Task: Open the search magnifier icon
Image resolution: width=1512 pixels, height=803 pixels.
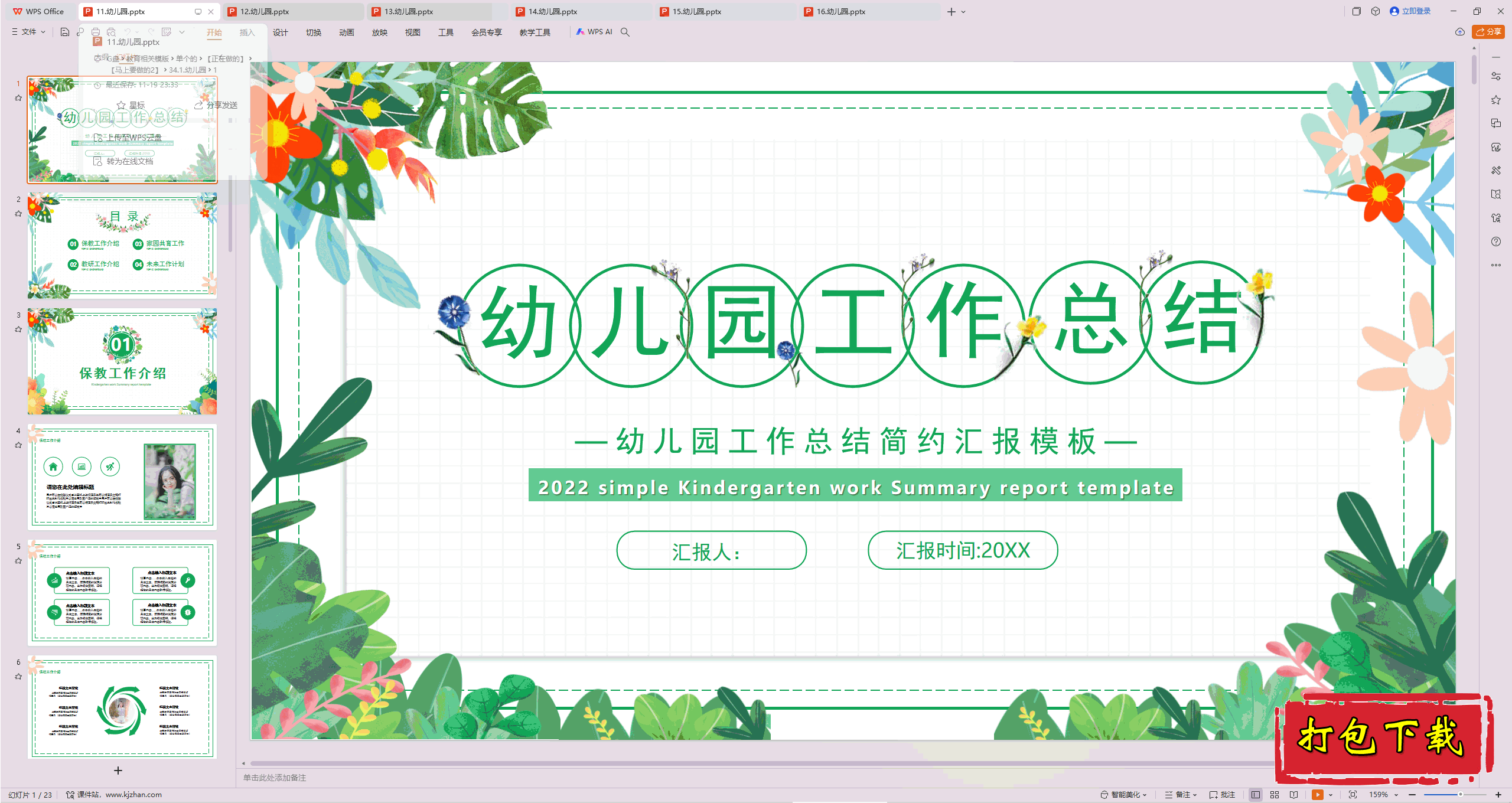Action: pos(625,32)
